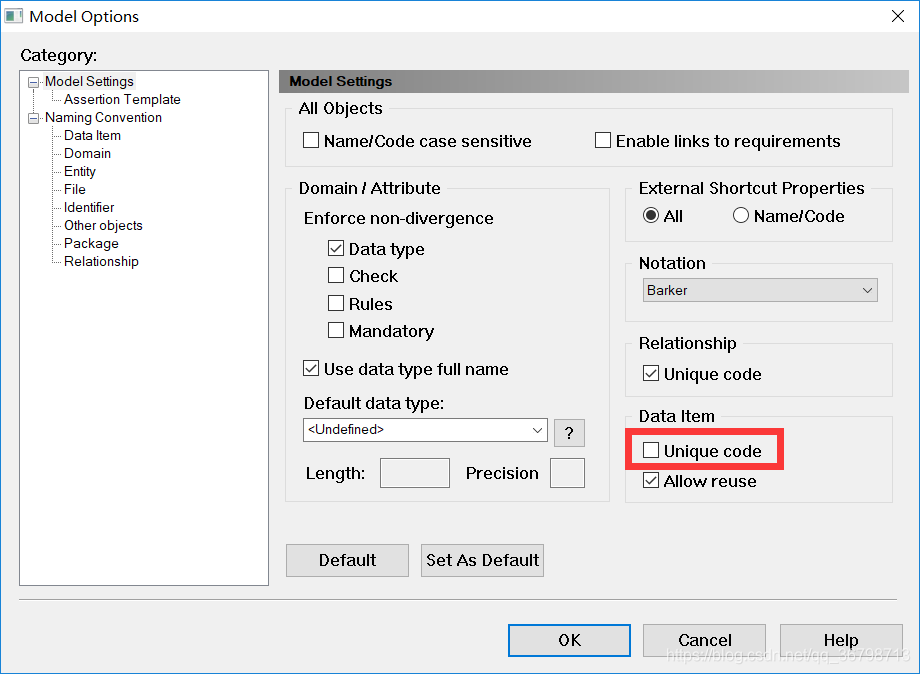
Task: Close the Model Options dialog
Action: 898,16
